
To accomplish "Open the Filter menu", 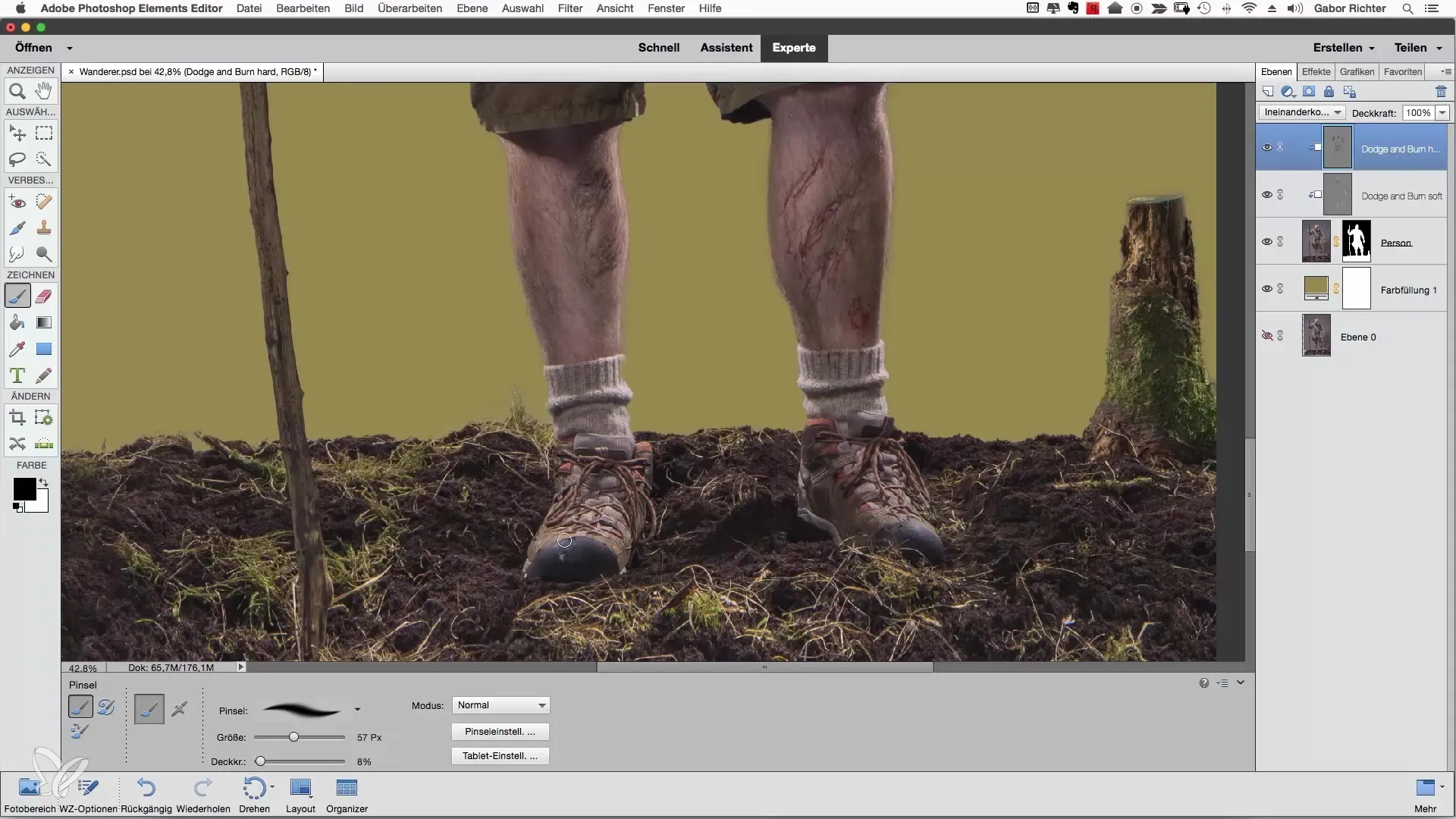I will pos(570,8).
